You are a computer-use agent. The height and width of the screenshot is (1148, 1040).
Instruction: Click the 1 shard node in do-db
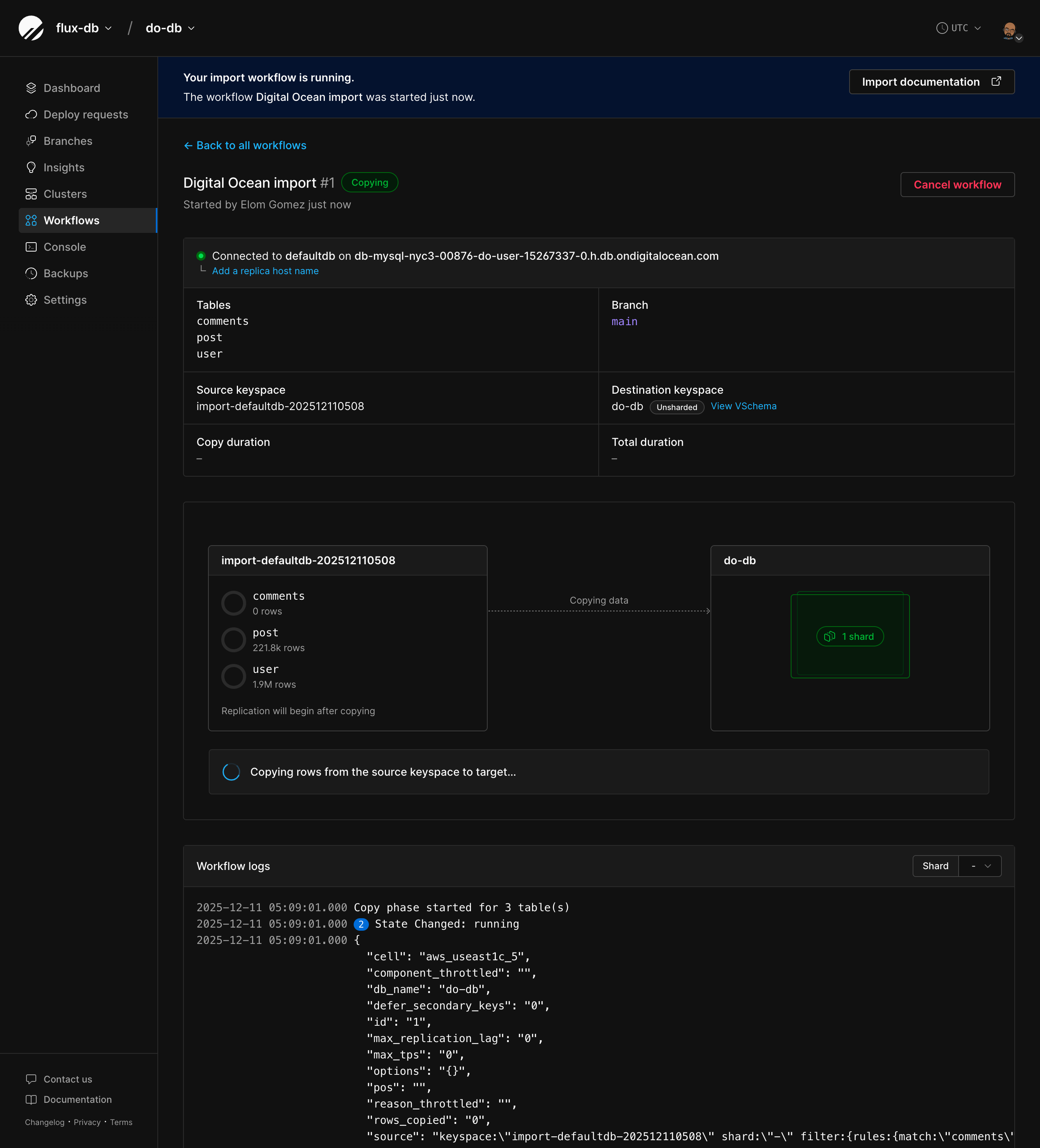850,636
